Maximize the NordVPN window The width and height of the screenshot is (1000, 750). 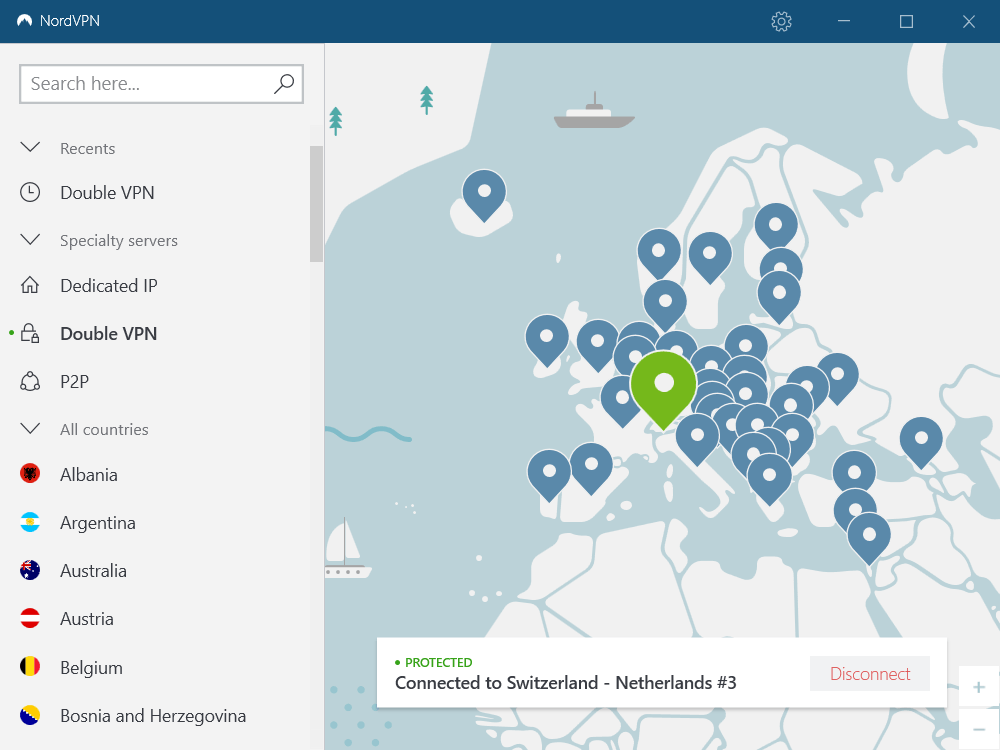pyautogui.click(x=906, y=21)
